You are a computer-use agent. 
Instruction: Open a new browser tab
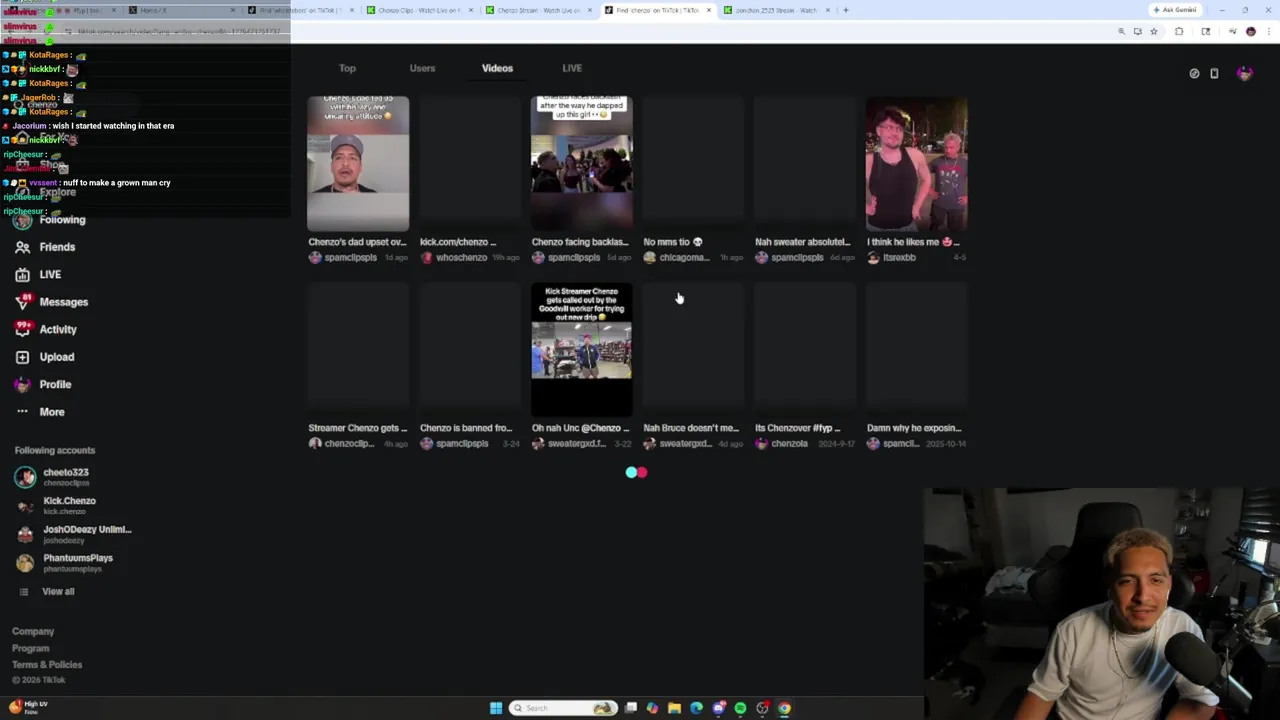point(845,10)
